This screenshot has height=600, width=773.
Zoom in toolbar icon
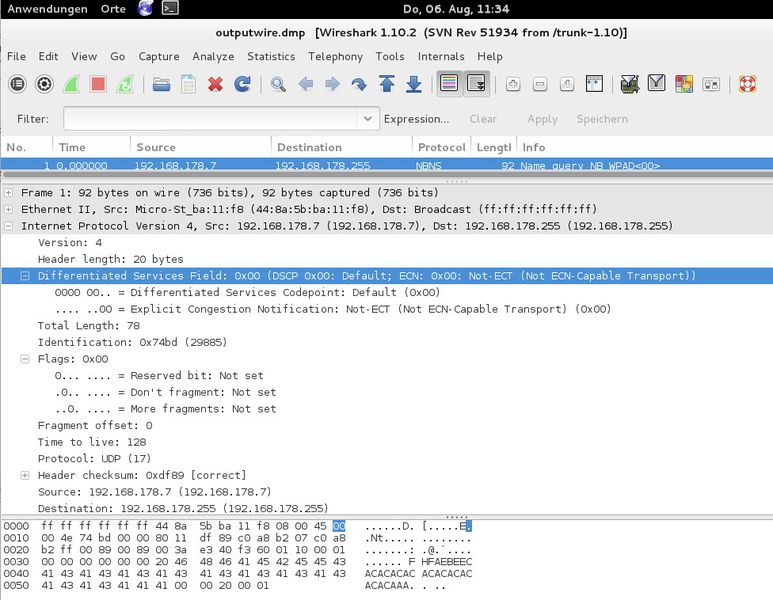(513, 84)
